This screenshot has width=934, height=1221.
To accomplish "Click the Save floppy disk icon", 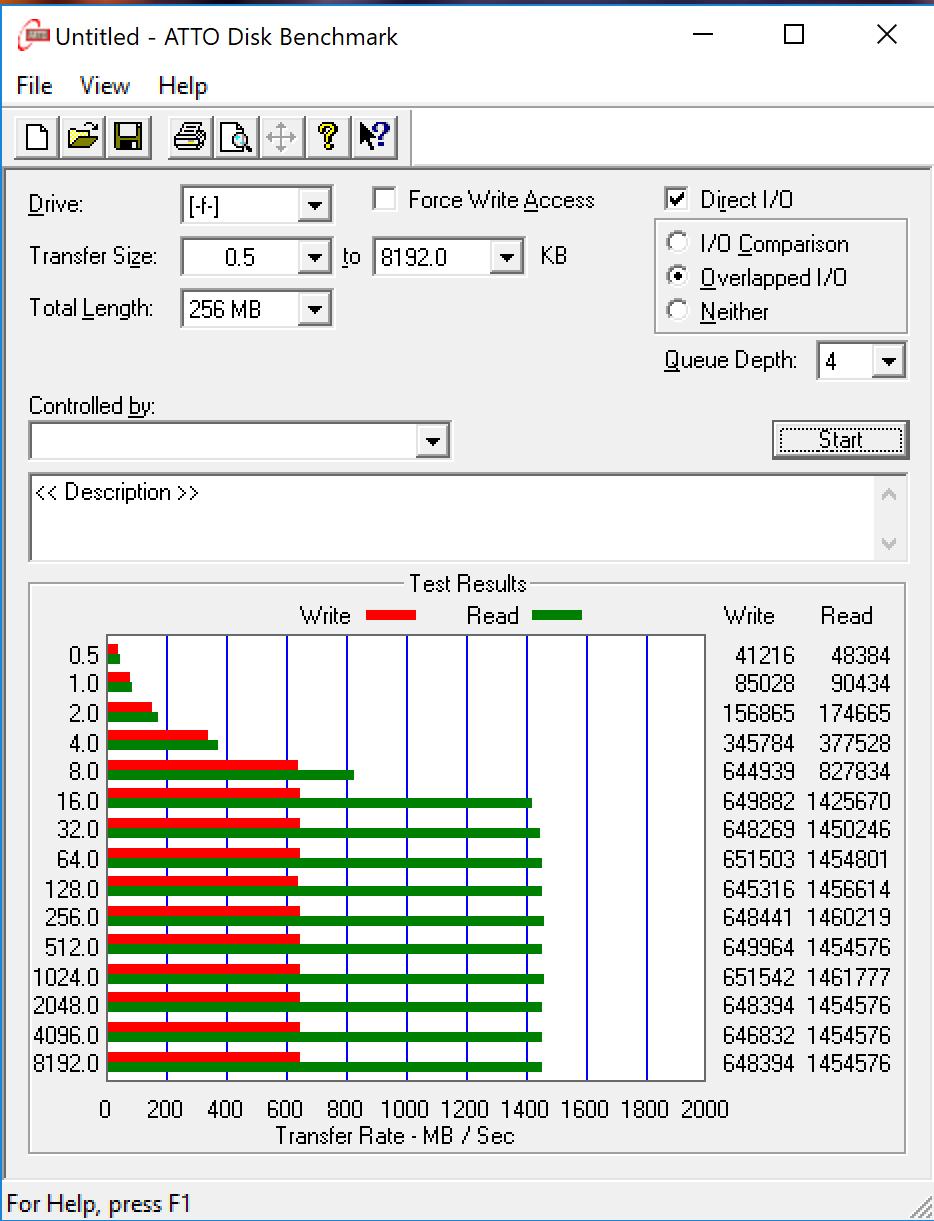I will [129, 136].
